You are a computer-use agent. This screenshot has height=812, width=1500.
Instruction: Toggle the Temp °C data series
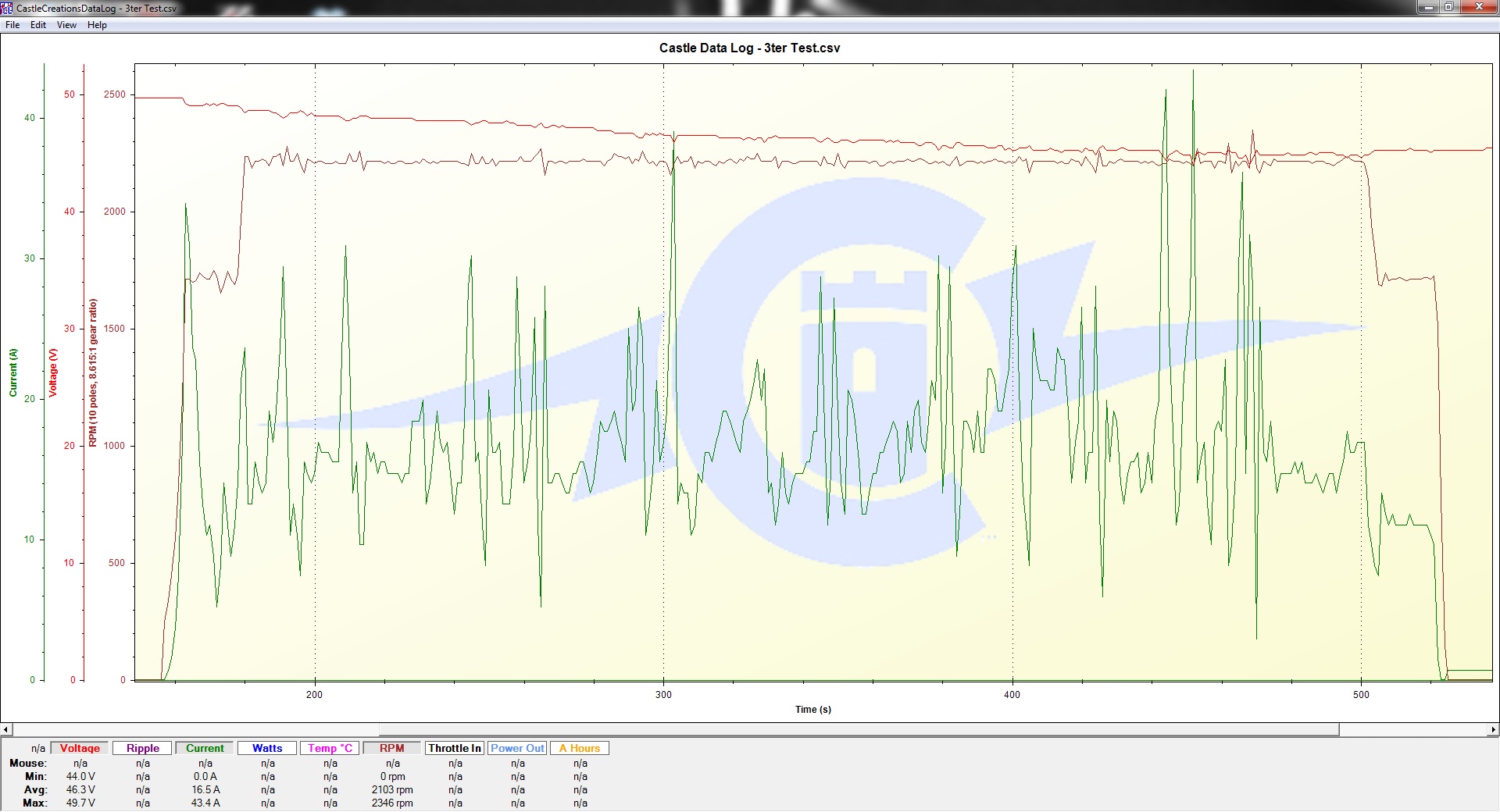(x=330, y=748)
